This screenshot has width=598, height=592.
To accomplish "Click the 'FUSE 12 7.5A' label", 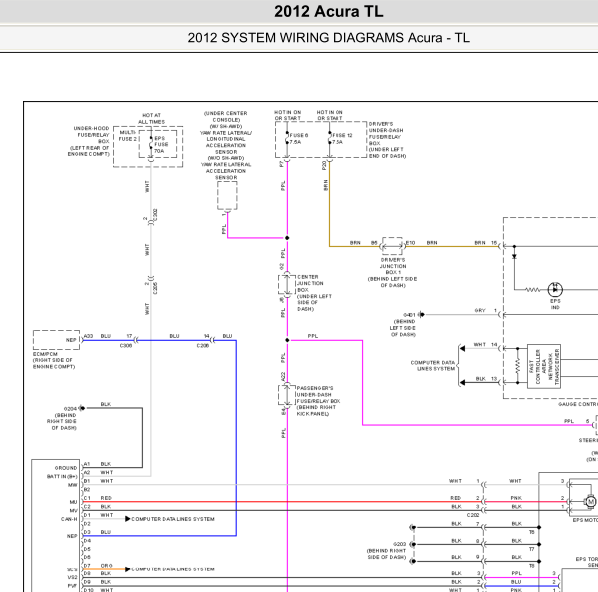I will pyautogui.click(x=342, y=138).
